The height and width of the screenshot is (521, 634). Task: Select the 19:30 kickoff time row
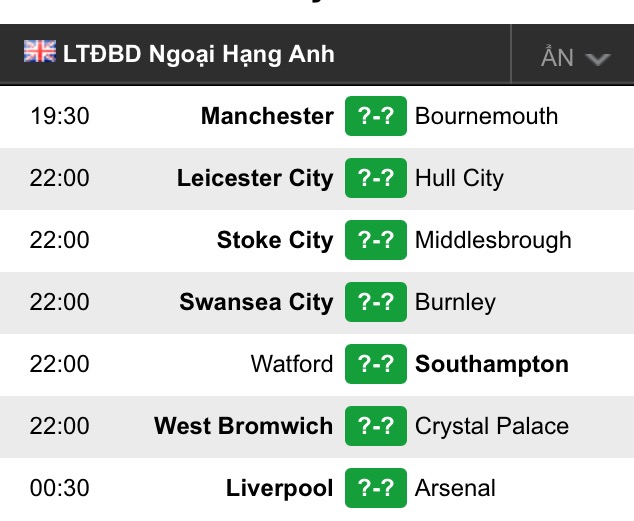tap(317, 116)
